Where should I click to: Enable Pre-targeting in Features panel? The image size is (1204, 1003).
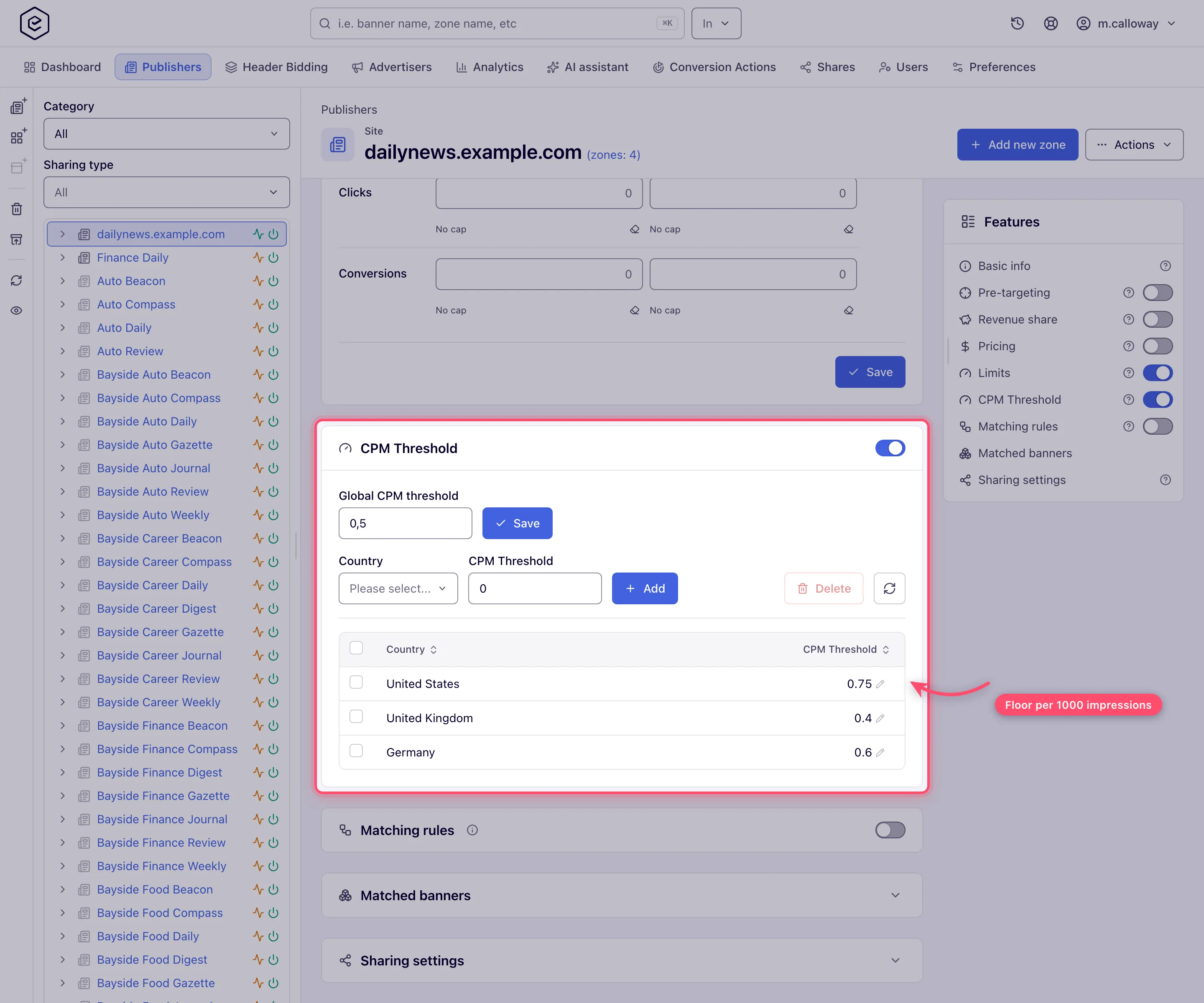[1158, 293]
